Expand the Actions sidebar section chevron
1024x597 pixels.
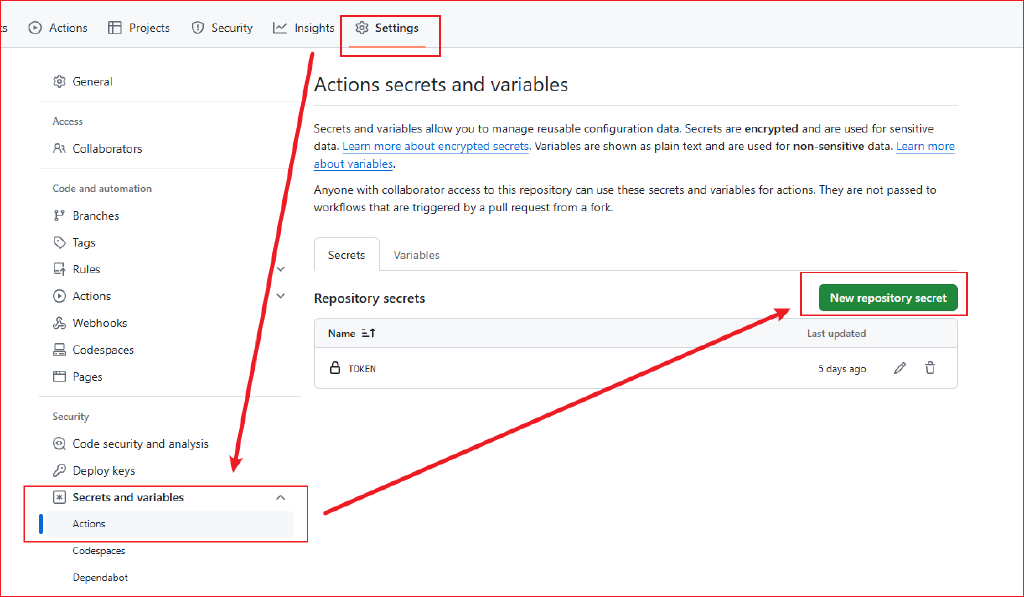click(x=281, y=296)
